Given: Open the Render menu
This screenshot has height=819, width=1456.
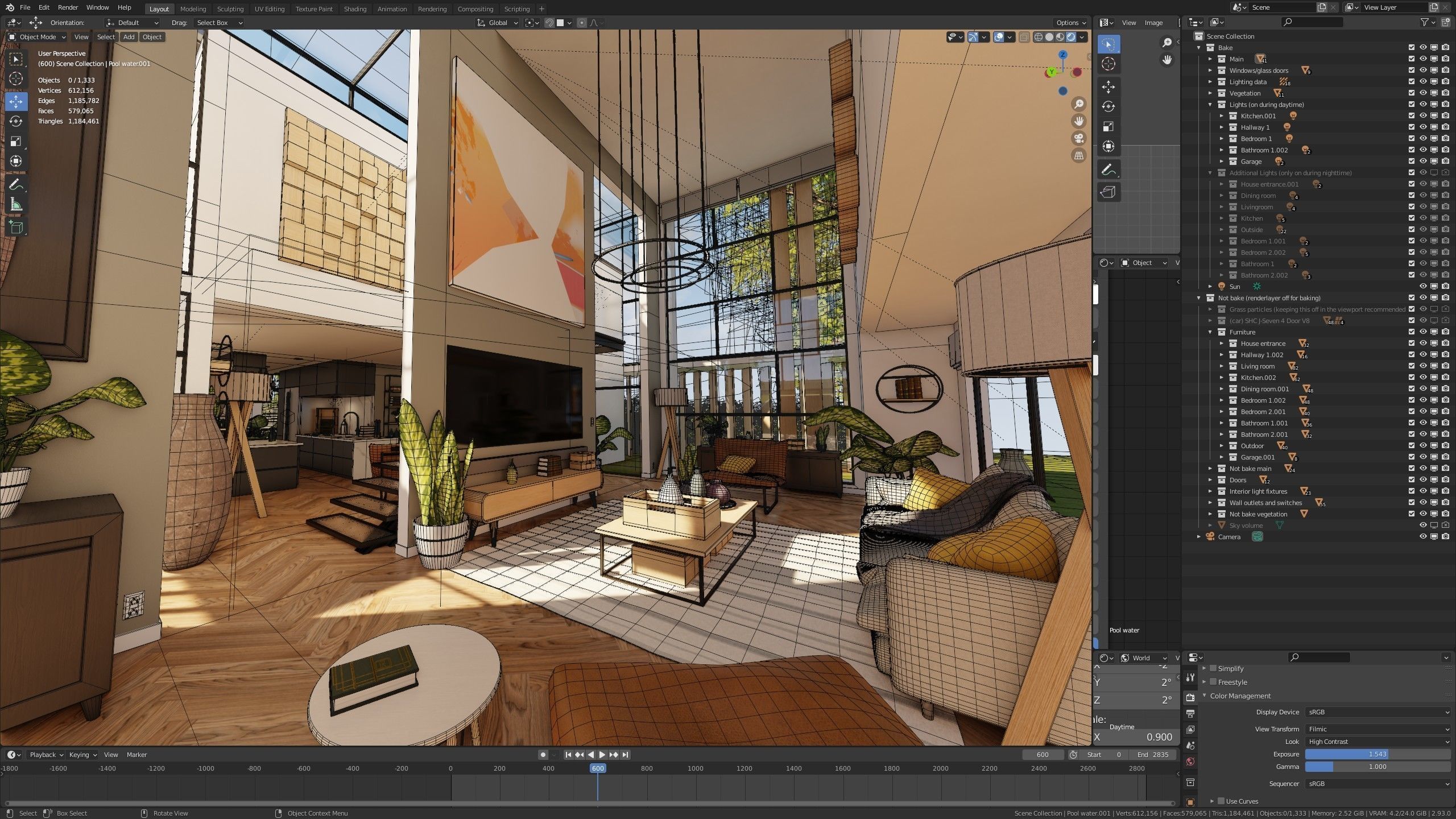Looking at the screenshot, I should coord(68,7).
